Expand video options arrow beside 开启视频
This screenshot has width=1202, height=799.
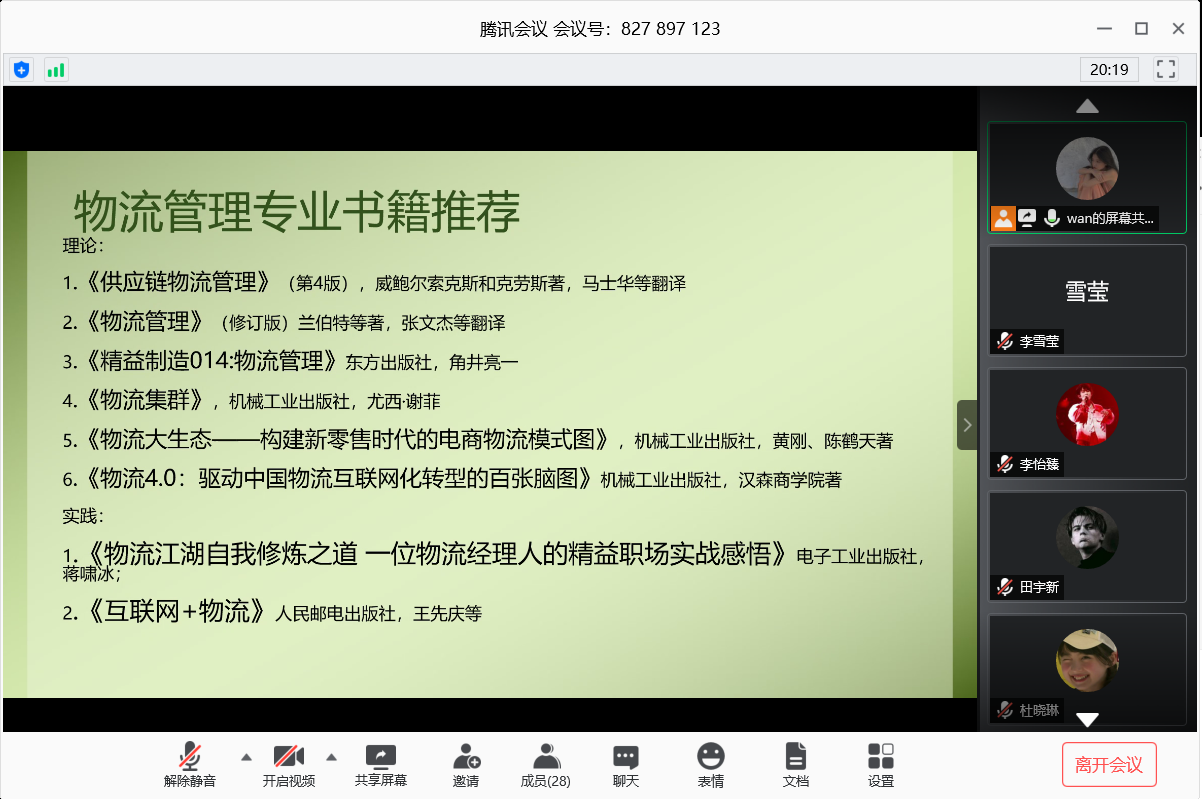click(332, 756)
